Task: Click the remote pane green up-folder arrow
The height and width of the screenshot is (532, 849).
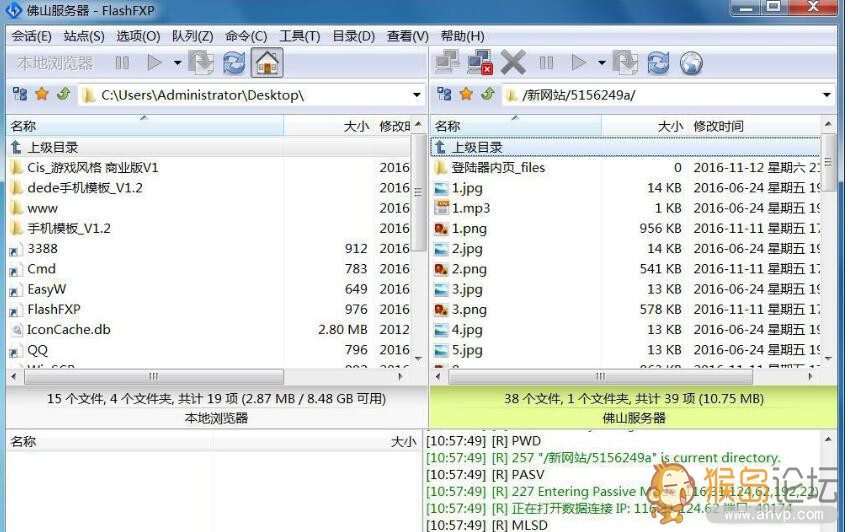Action: tap(488, 94)
